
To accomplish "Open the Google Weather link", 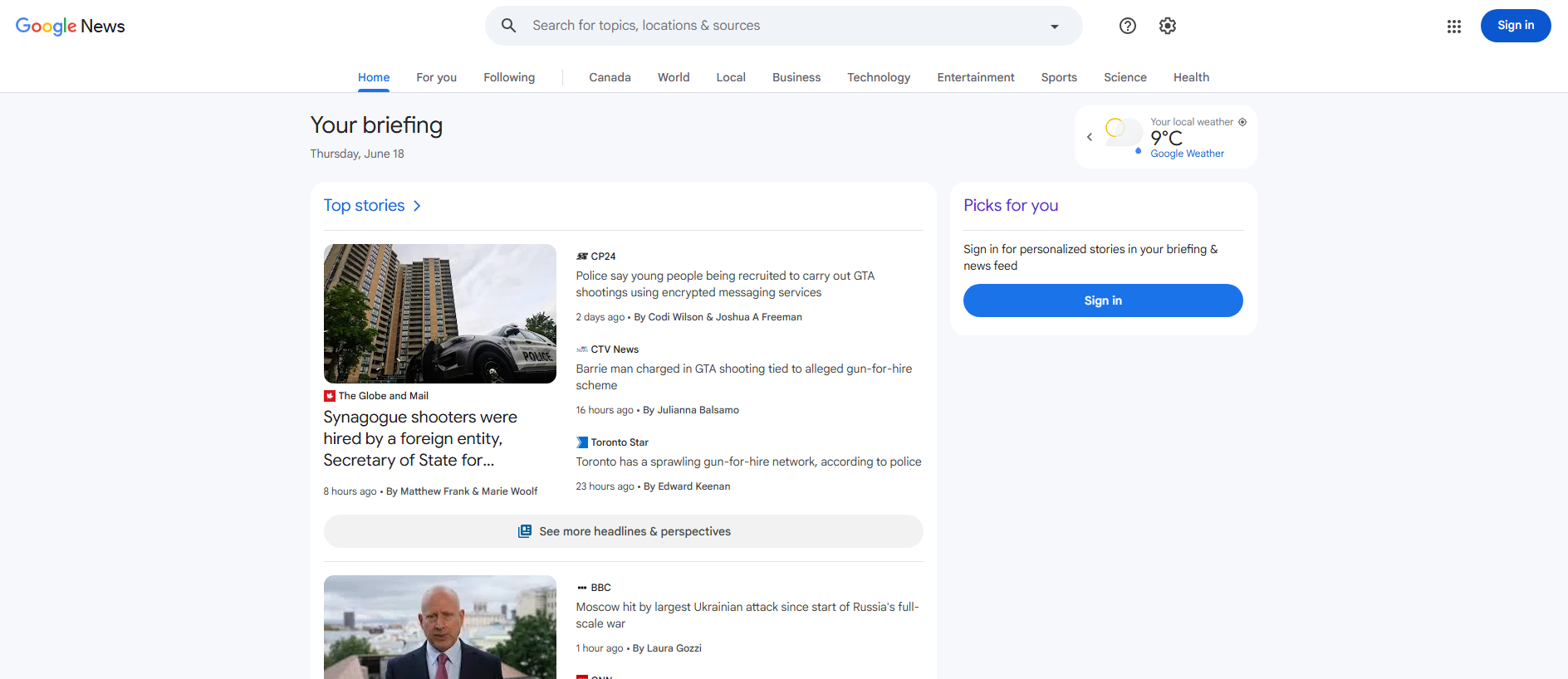I will pos(1187,154).
